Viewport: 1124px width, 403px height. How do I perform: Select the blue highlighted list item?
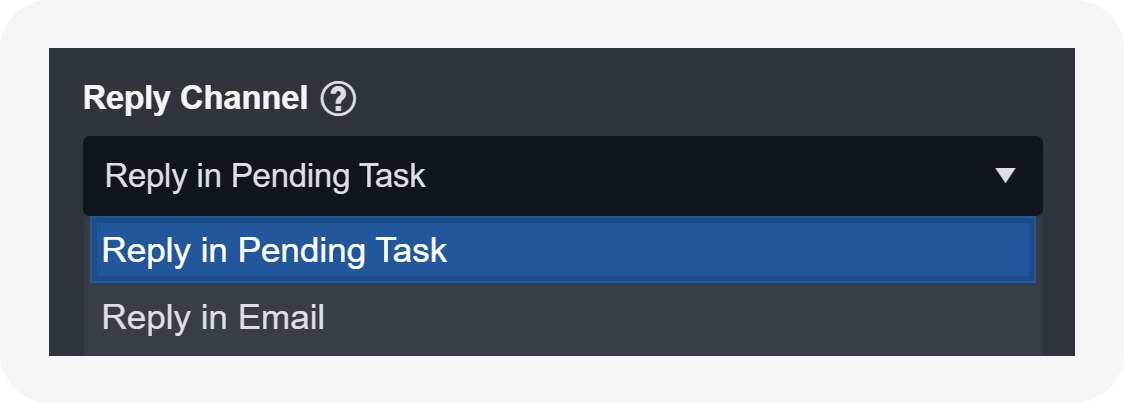[x=562, y=250]
